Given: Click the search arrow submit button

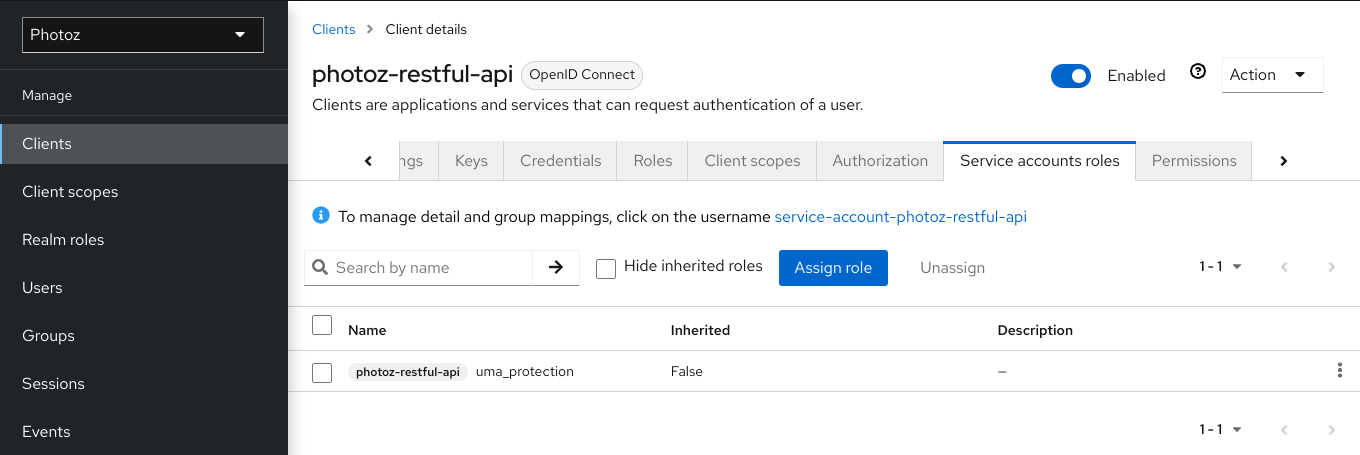Looking at the screenshot, I should tap(556, 267).
